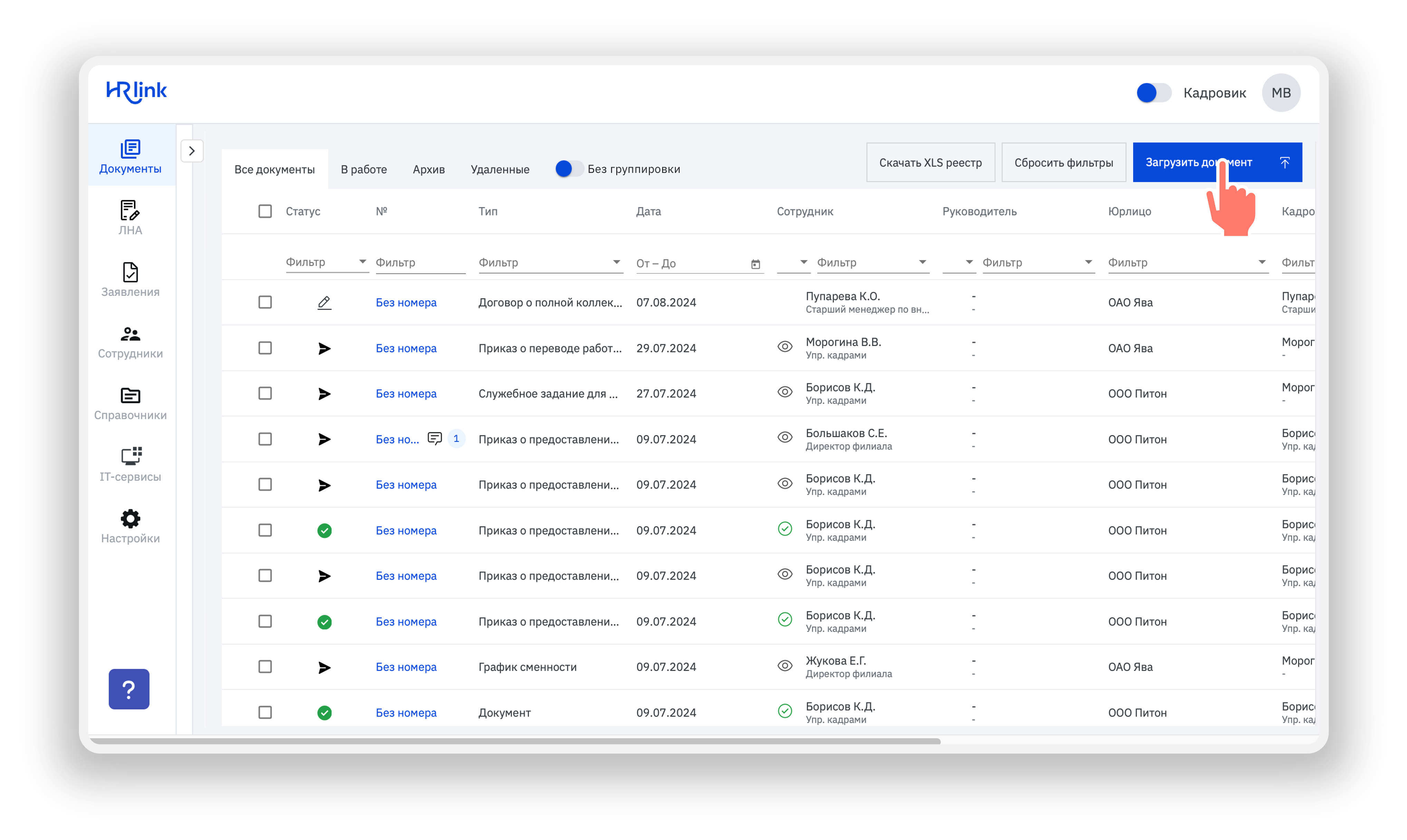The height and width of the screenshot is (840, 1407).
Task: Open Настройки gear icon
Action: [x=130, y=519]
